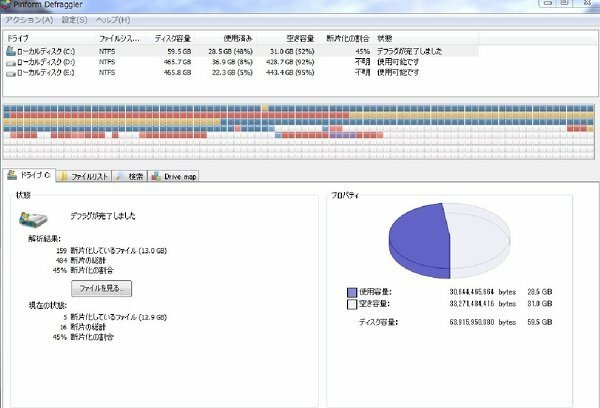Click the 36.9 GB (8%) used cell
Image resolution: width=600 pixels, height=408 pixels.
point(232,62)
